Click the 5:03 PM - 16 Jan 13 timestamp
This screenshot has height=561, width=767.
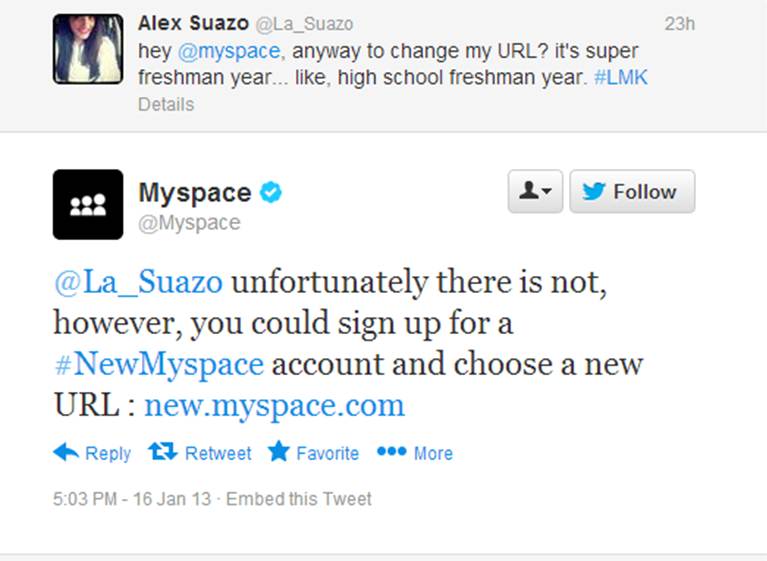pyautogui.click(x=132, y=499)
